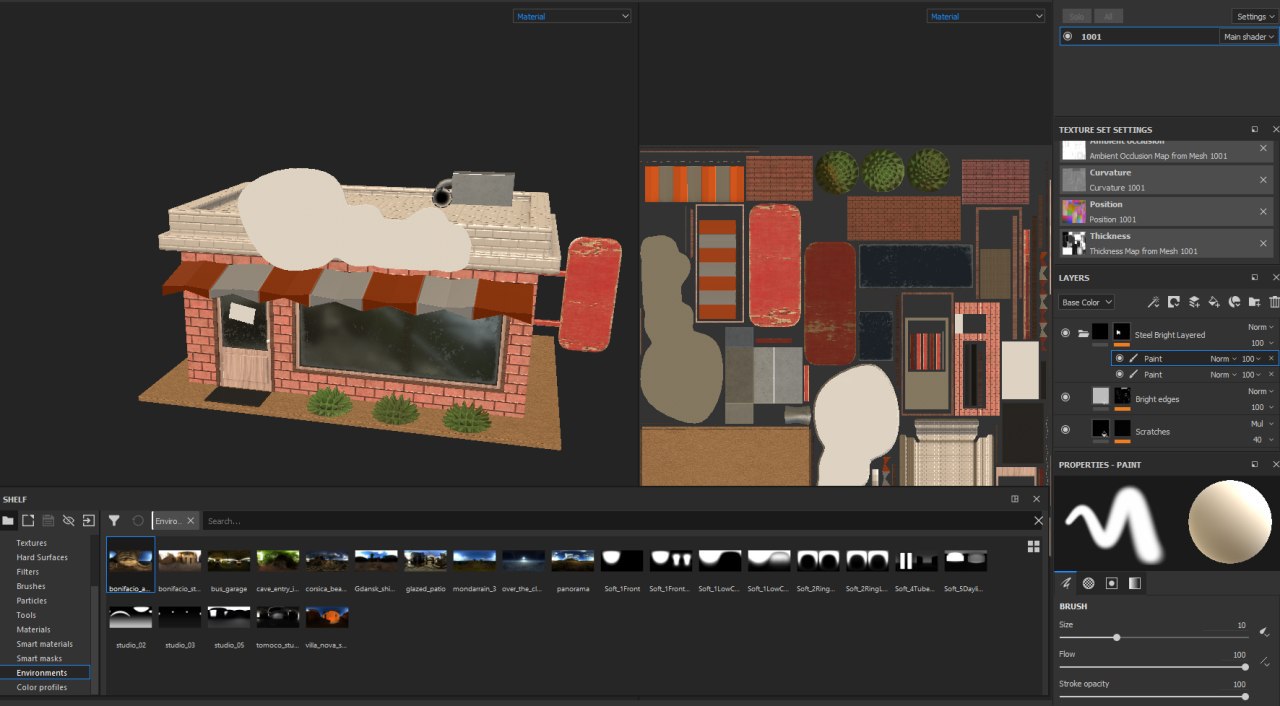Toggle visibility of second Paint effect
Viewport: 1280px width, 706px height.
tap(1119, 374)
